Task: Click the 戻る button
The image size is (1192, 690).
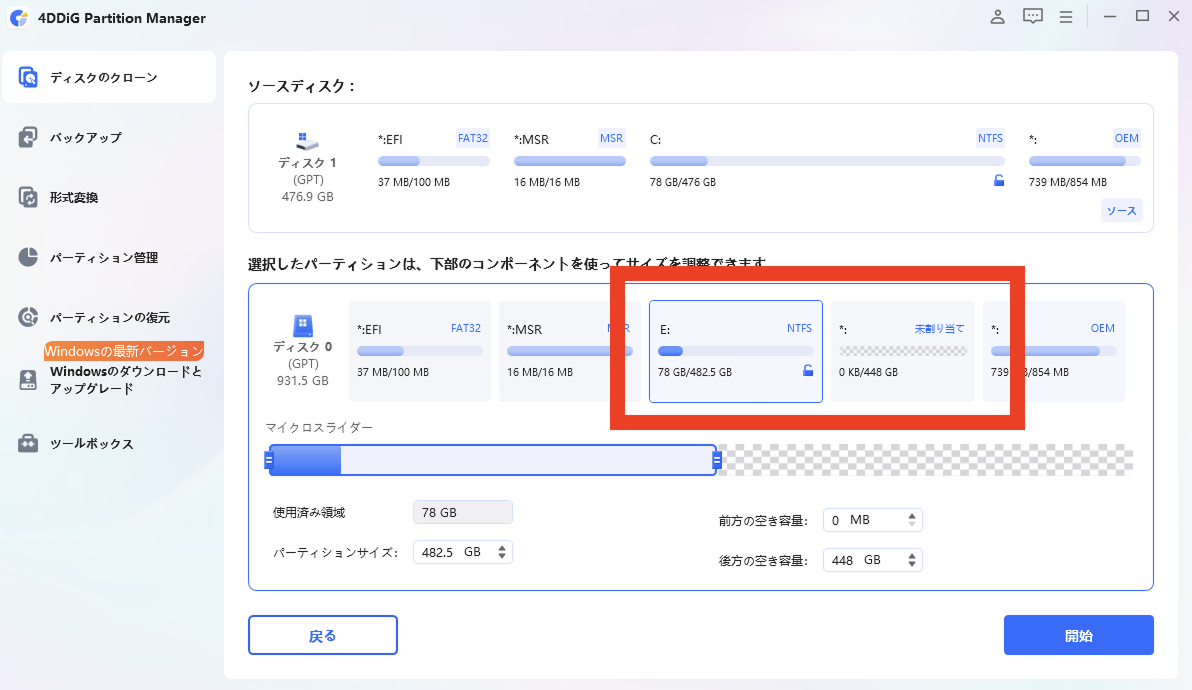Action: tap(322, 635)
